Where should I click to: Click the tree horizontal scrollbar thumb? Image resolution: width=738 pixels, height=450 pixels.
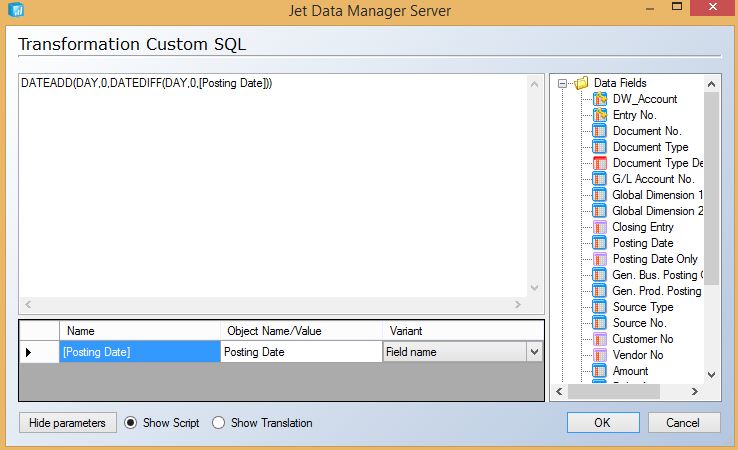point(614,391)
